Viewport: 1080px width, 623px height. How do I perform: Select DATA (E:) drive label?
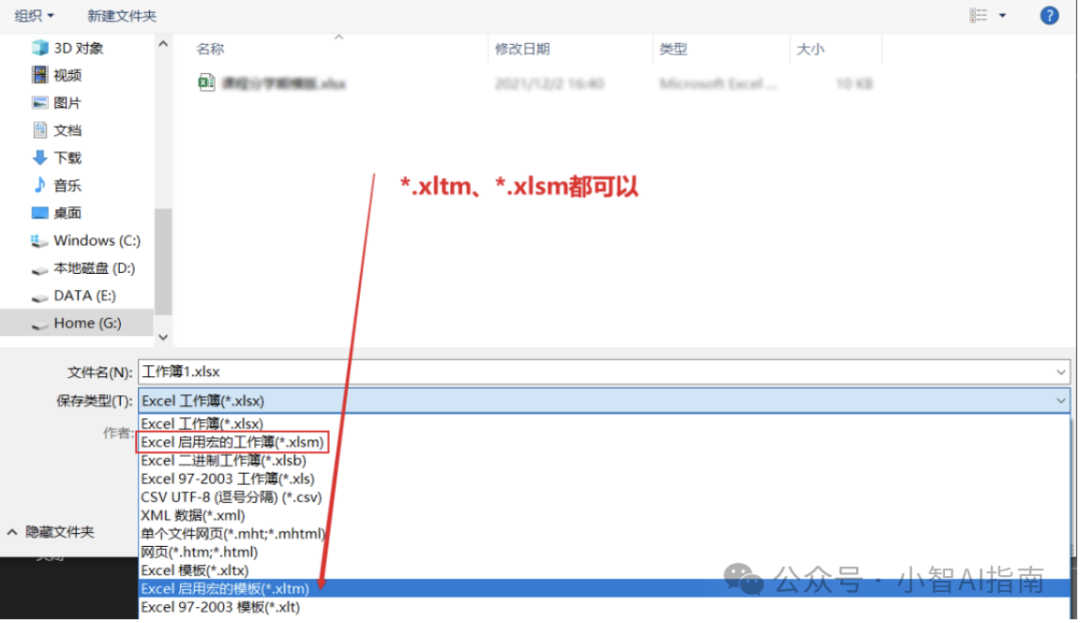pos(85,295)
